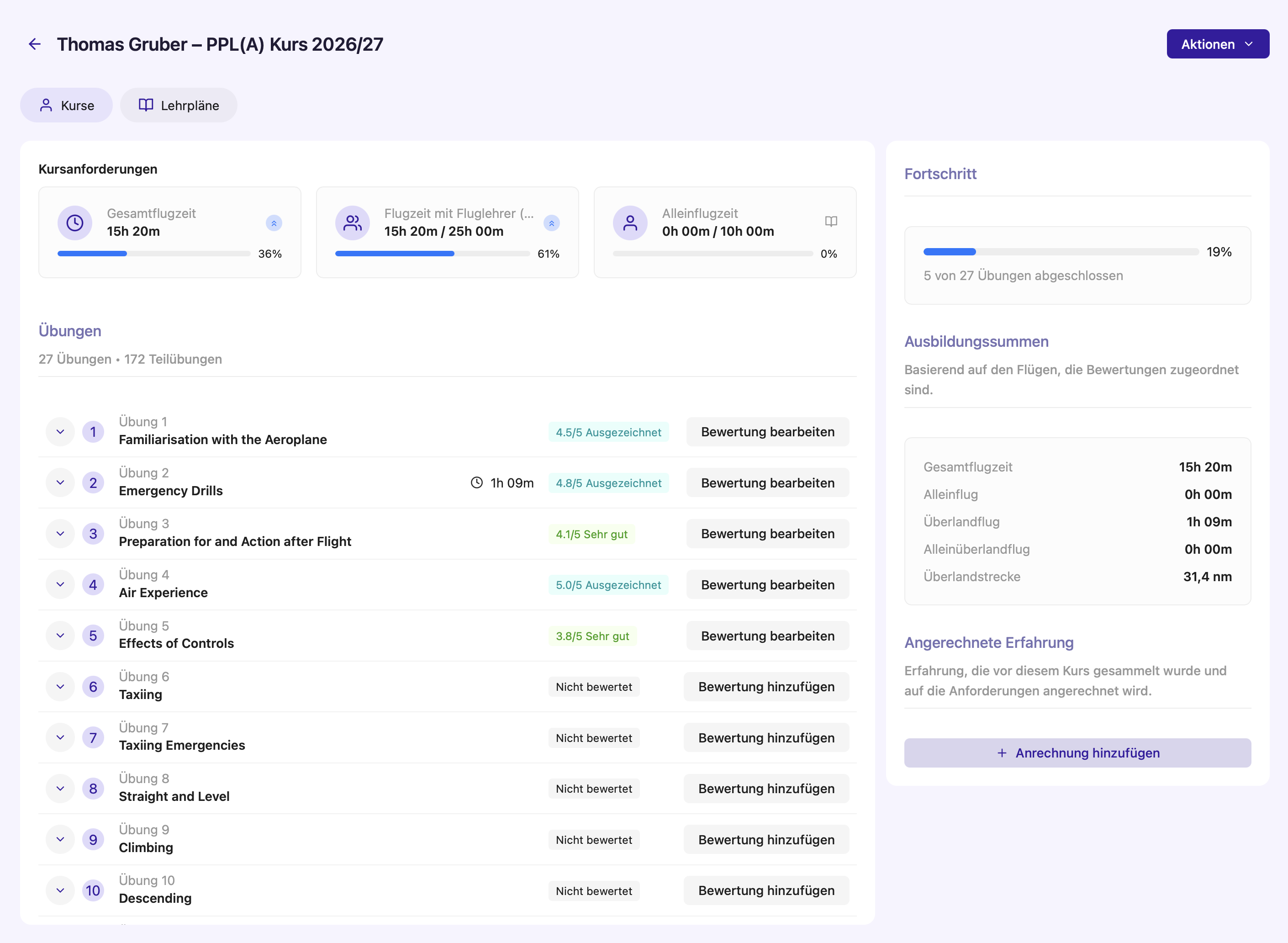Click the number 1 badge for Familiarisation exercise
Viewport: 1288px width, 943px height.
click(93, 432)
